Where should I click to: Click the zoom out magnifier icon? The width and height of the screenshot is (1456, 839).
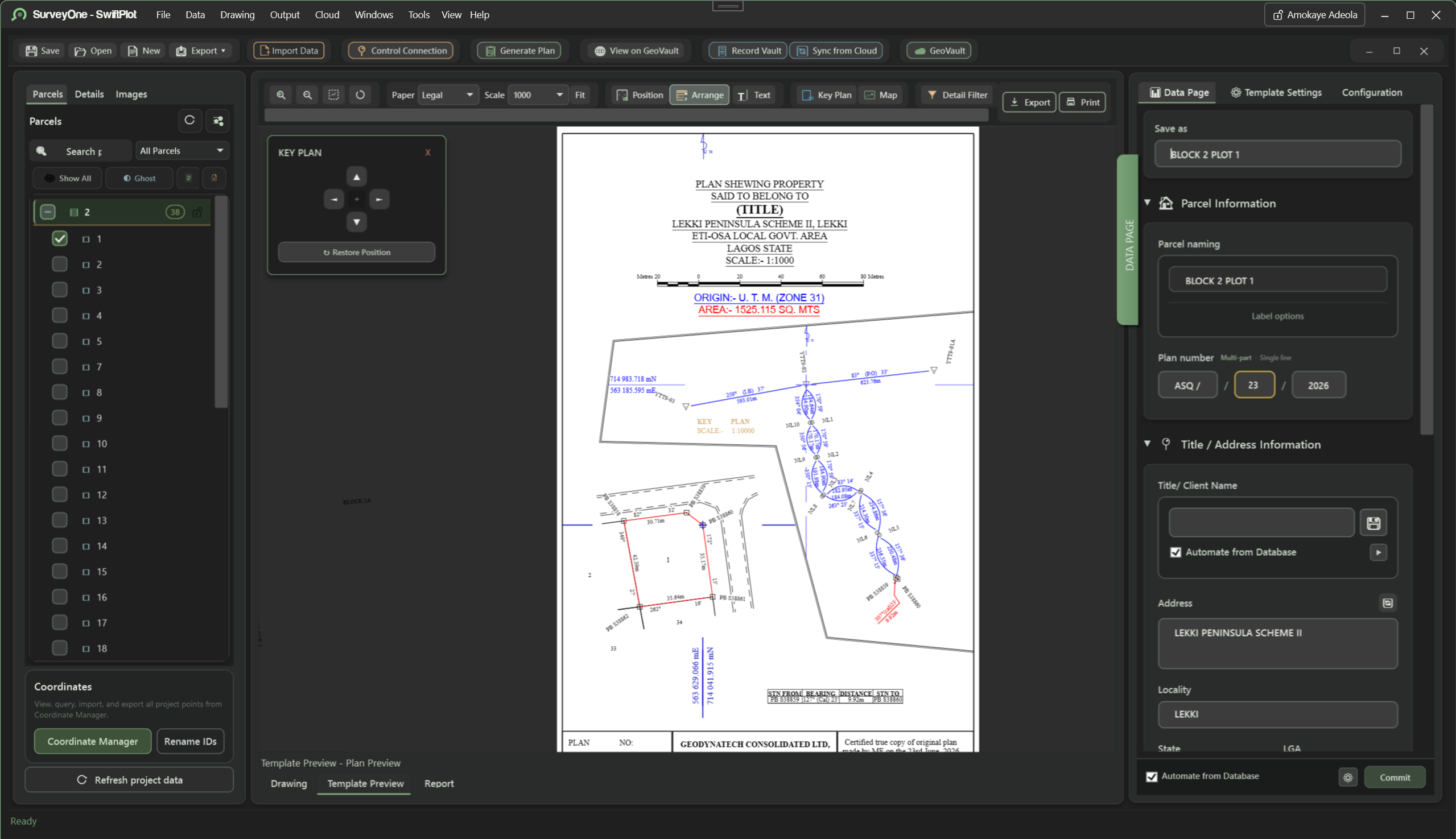307,95
